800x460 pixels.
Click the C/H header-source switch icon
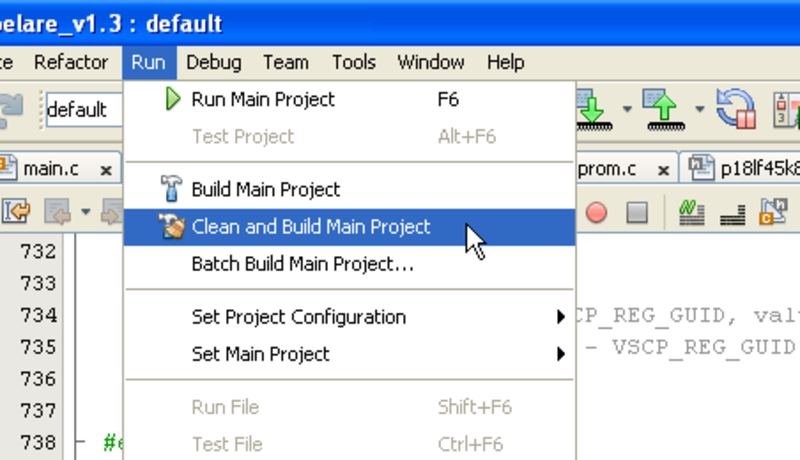pyautogui.click(x=773, y=212)
